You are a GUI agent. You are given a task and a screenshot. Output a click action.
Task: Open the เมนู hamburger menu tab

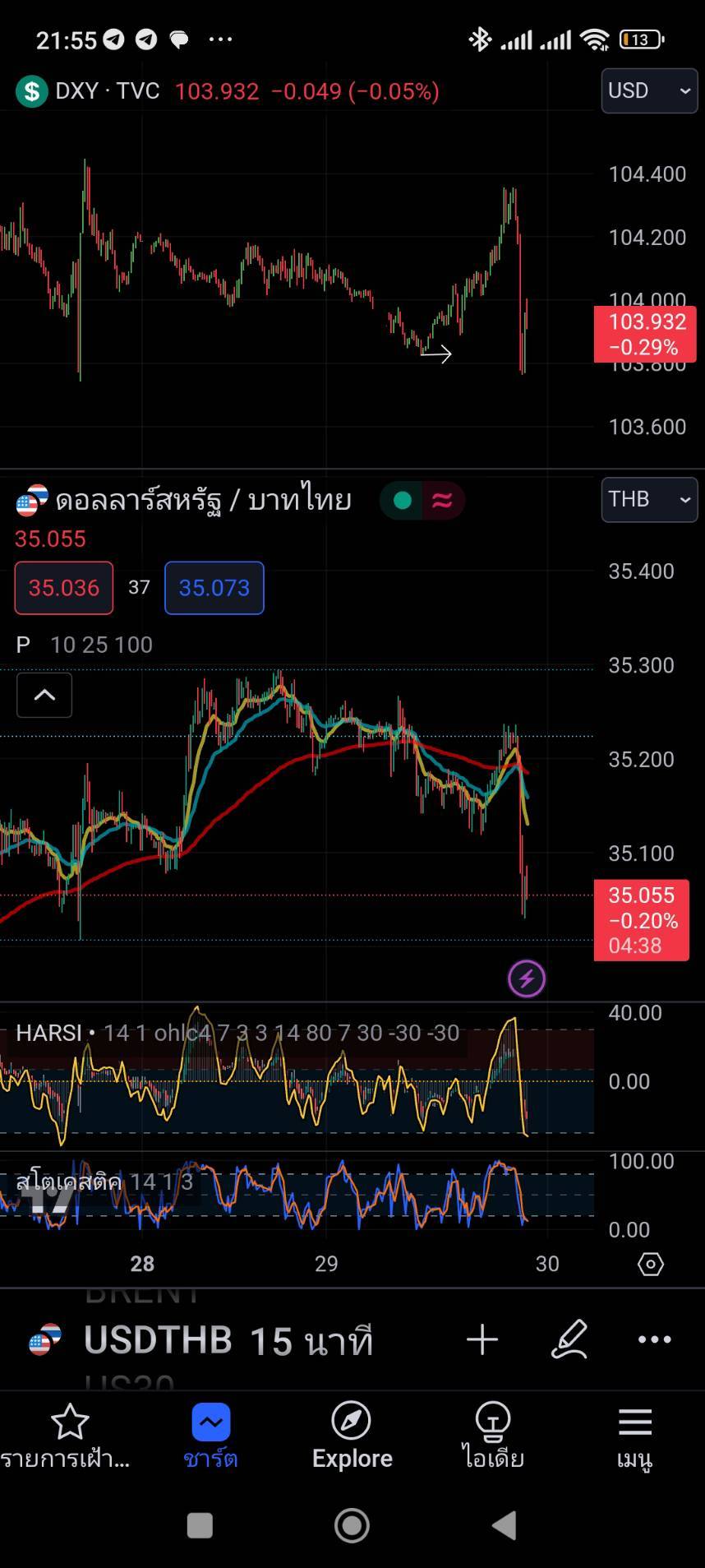(634, 1436)
